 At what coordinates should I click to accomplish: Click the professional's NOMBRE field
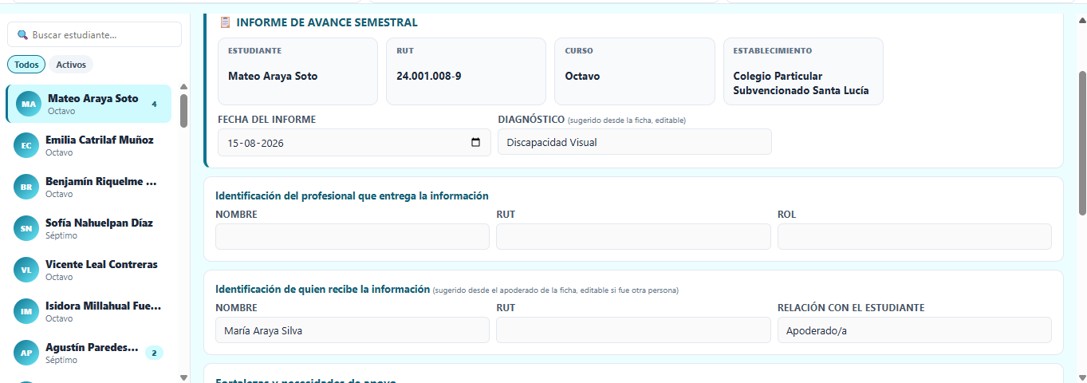coord(352,237)
